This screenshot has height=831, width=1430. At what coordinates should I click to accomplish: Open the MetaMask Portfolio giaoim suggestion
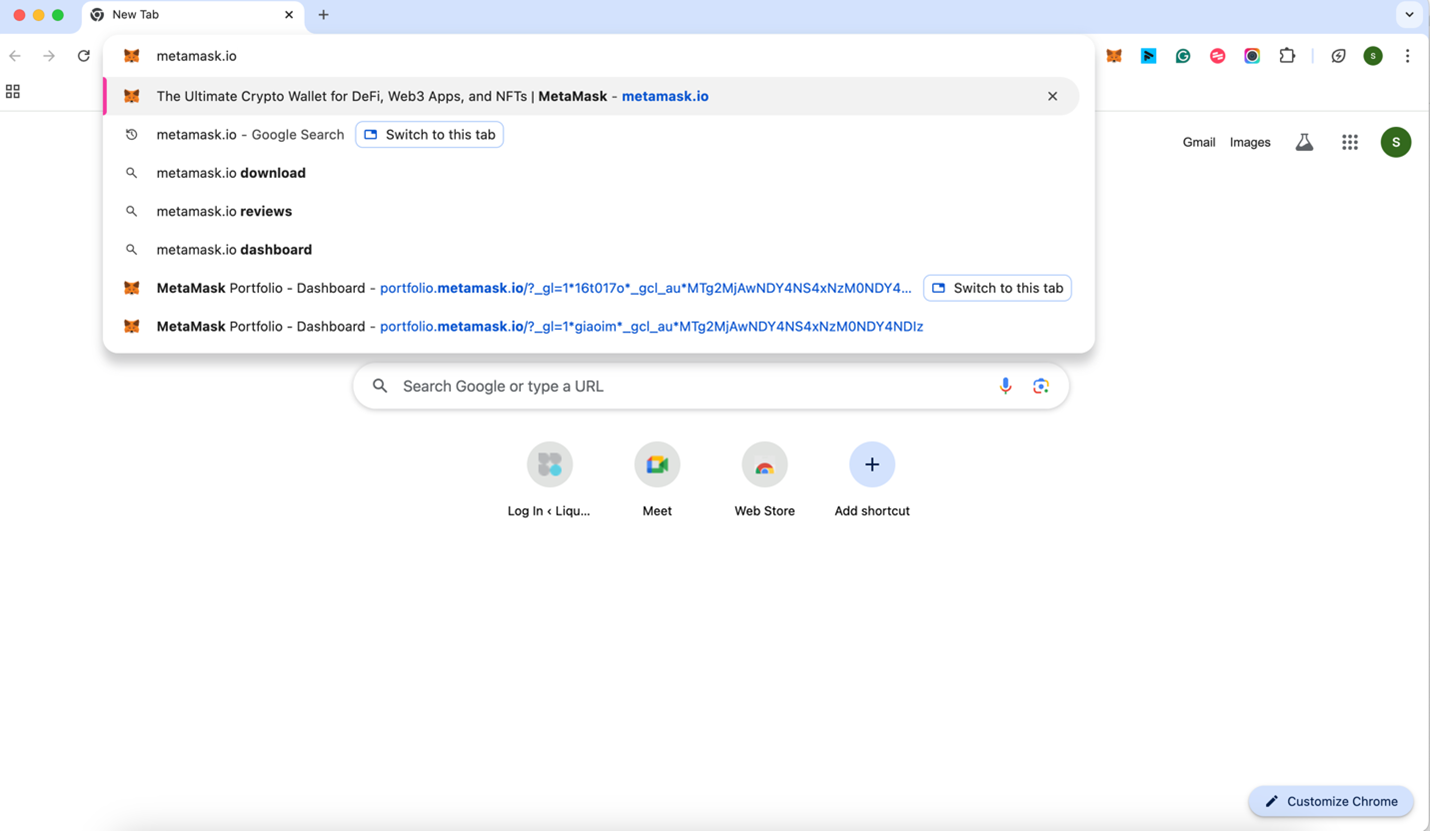coord(591,326)
